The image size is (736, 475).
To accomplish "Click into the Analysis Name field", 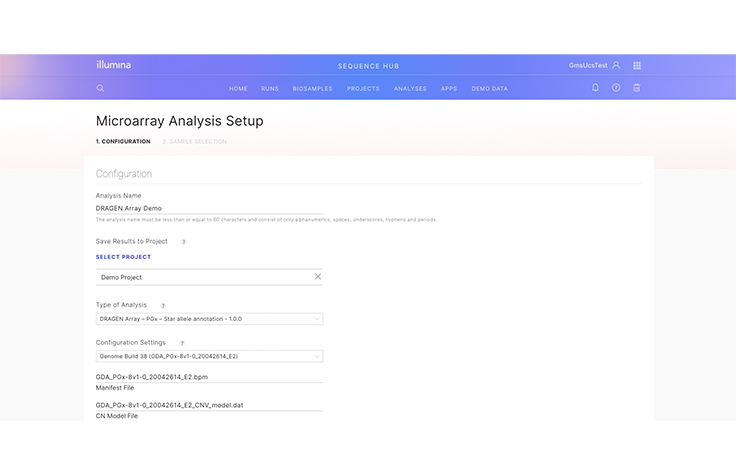I will point(209,208).
